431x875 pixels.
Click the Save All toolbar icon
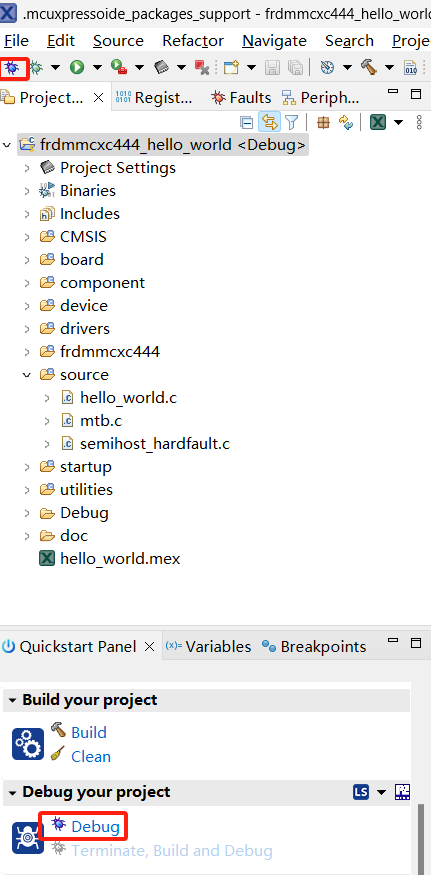tap(295, 68)
